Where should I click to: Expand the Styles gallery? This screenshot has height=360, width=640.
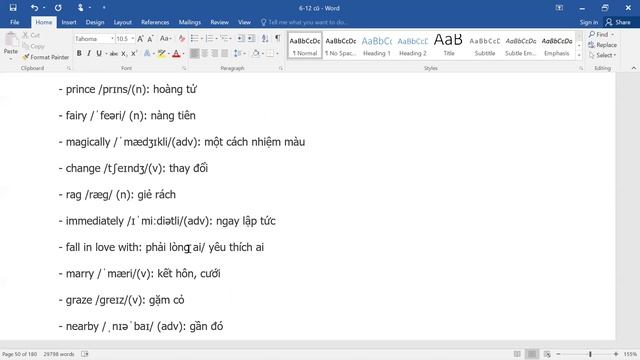579,55
